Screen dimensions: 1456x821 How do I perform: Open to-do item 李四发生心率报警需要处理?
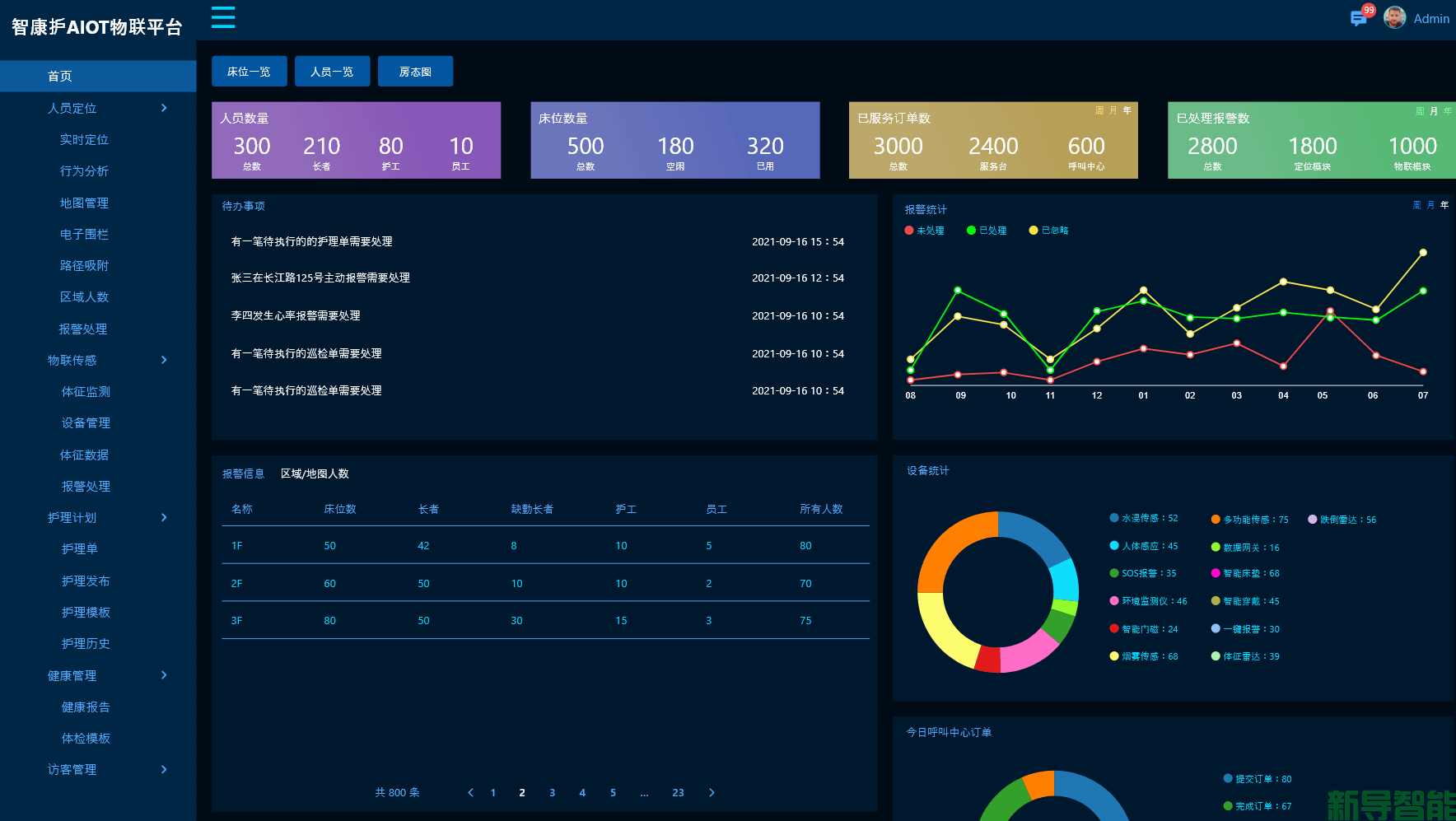point(296,315)
